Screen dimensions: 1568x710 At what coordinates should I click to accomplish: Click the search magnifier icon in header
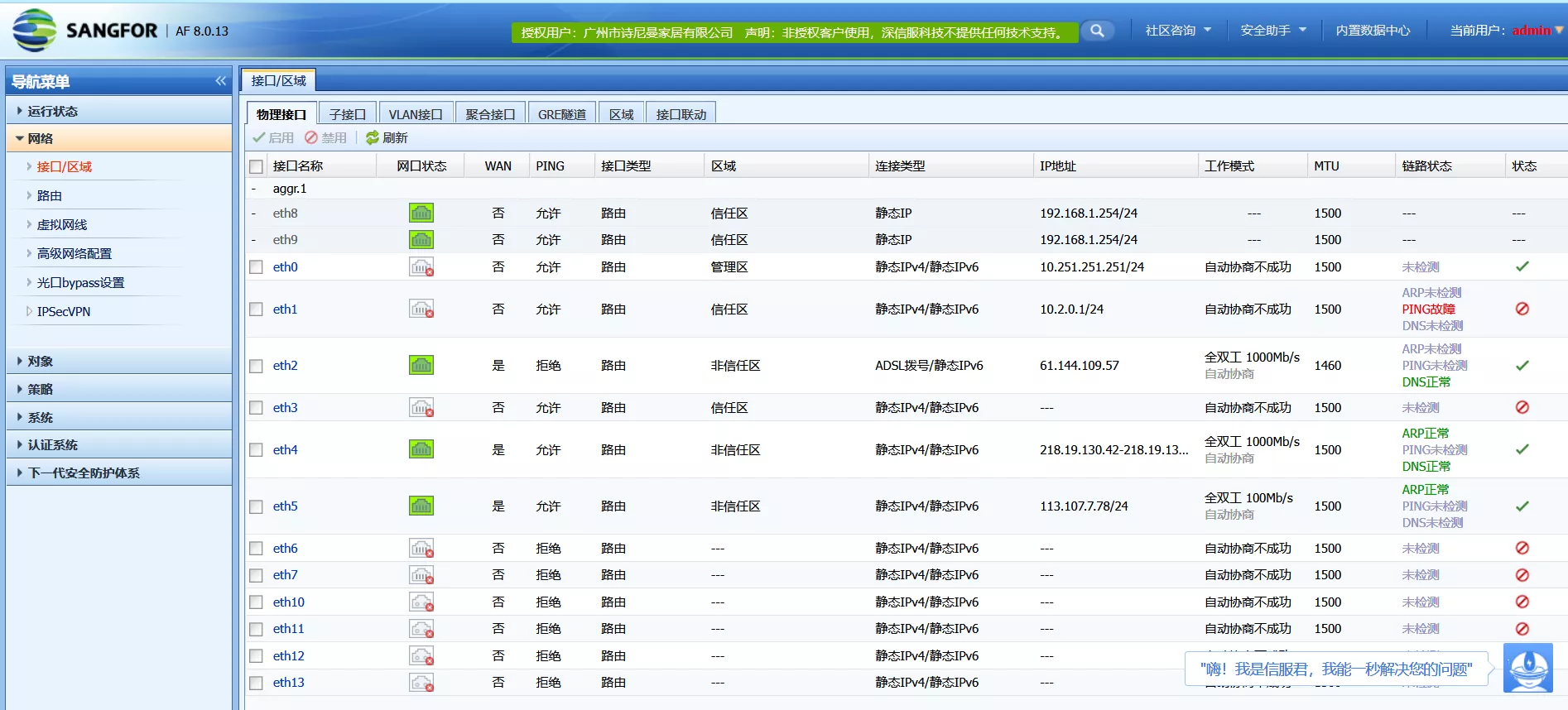(x=1097, y=31)
